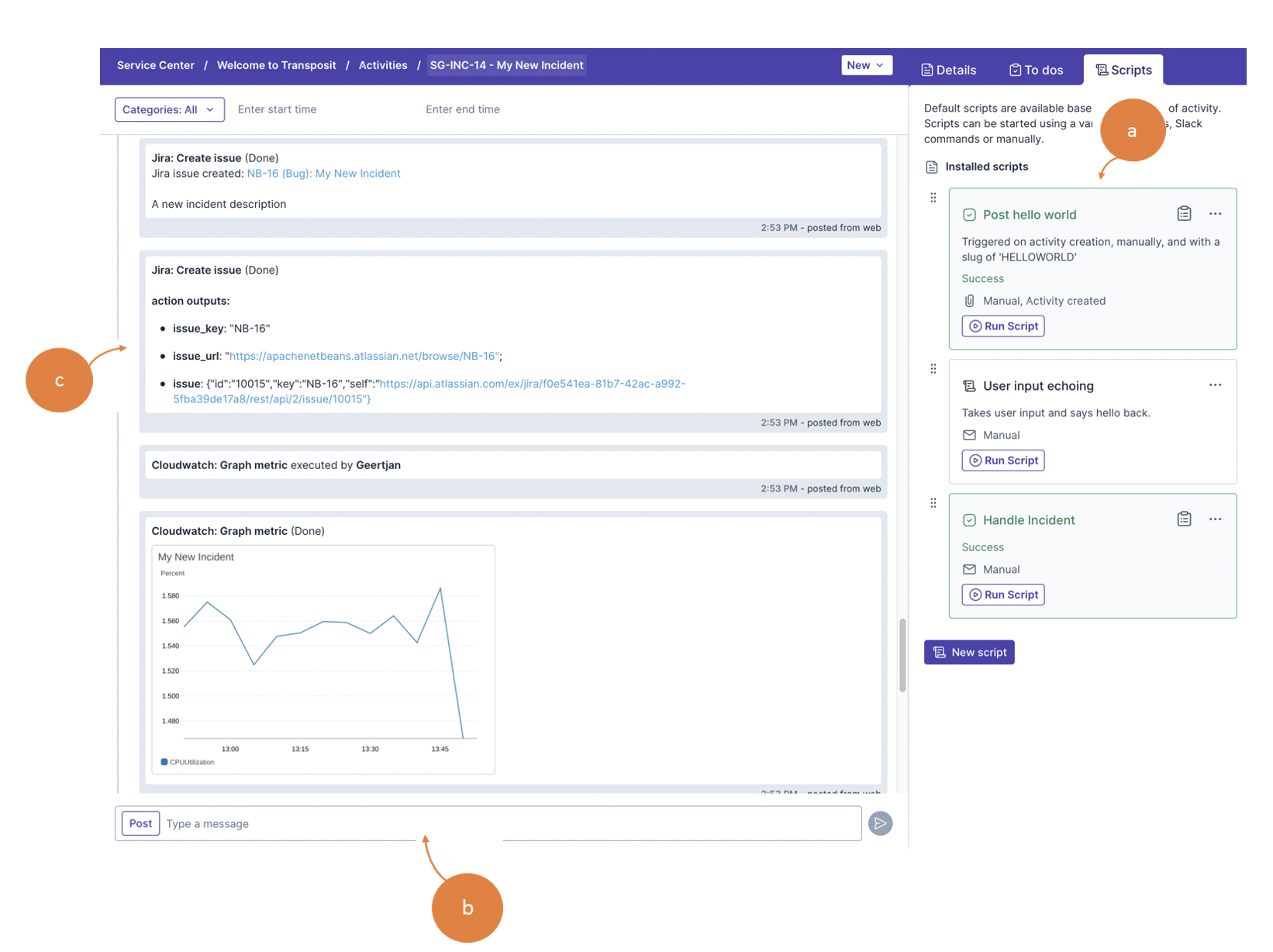Open more options for User input echoing
This screenshot has height=952, width=1273.
pos(1215,385)
